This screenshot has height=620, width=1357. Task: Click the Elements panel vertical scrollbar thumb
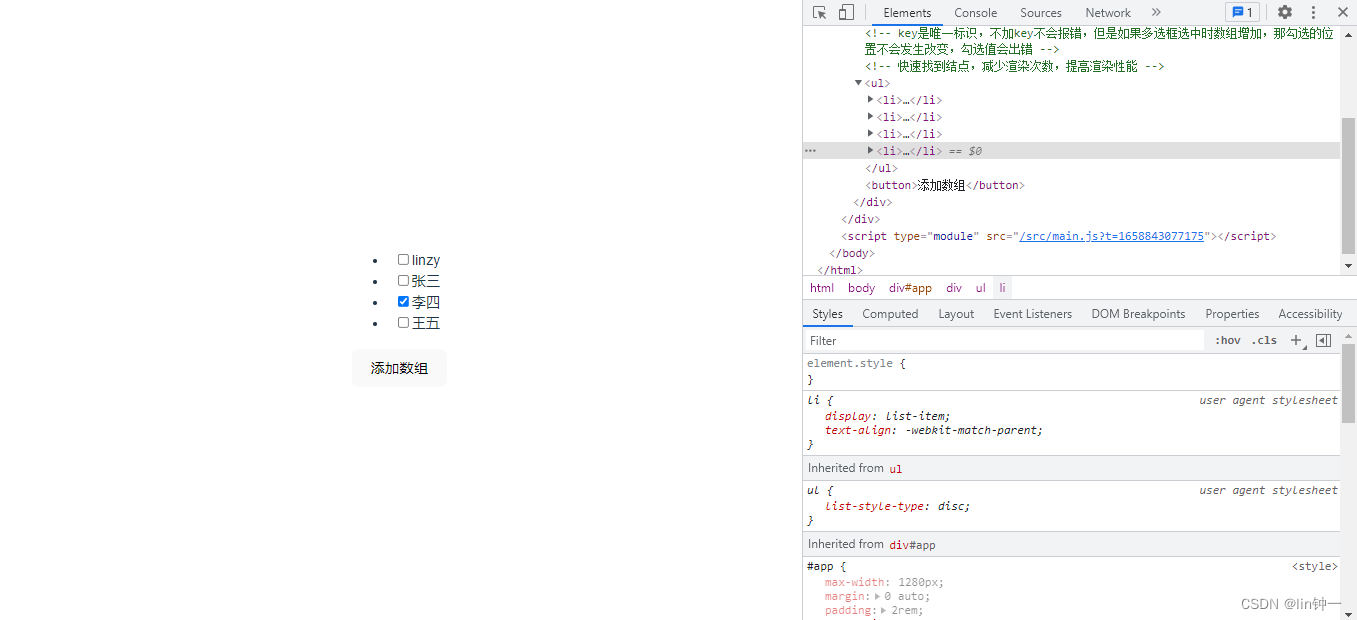[x=1348, y=185]
